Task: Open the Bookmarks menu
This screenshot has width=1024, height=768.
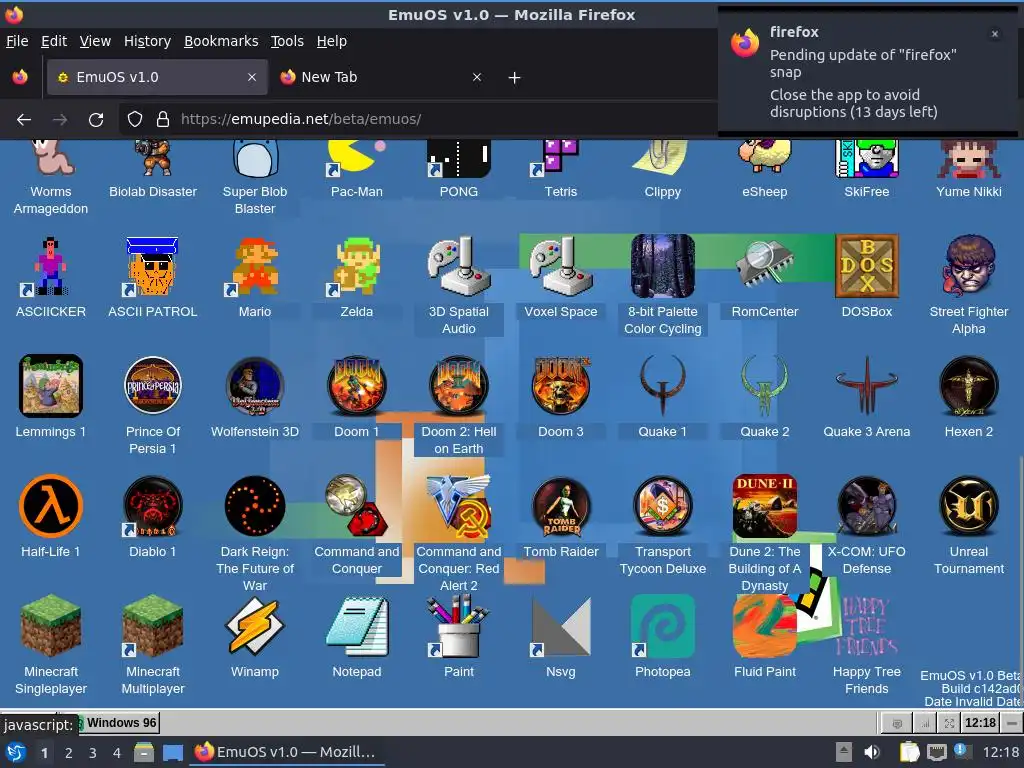Action: [x=221, y=41]
